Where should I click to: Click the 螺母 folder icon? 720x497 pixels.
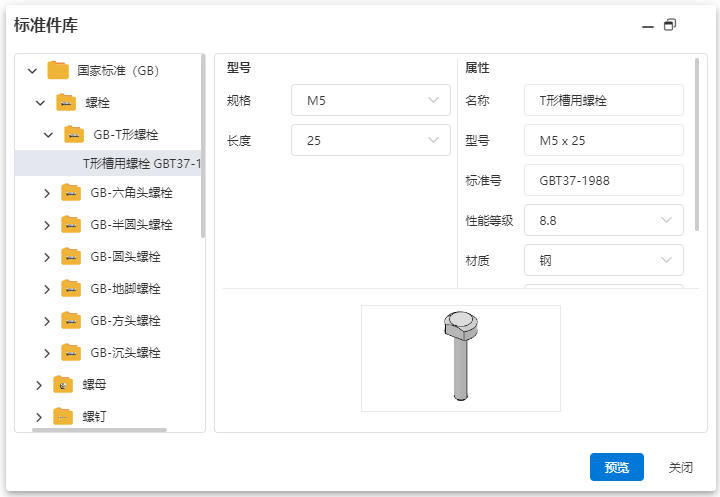coord(63,384)
